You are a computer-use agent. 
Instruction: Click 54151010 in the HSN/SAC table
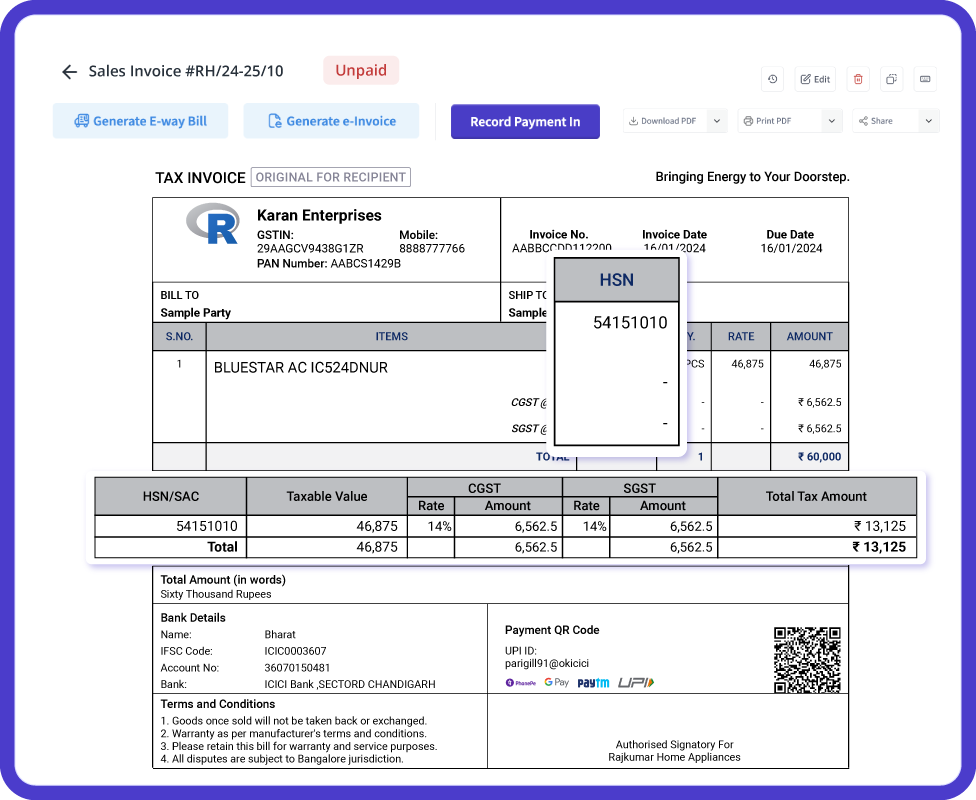pyautogui.click(x=207, y=527)
